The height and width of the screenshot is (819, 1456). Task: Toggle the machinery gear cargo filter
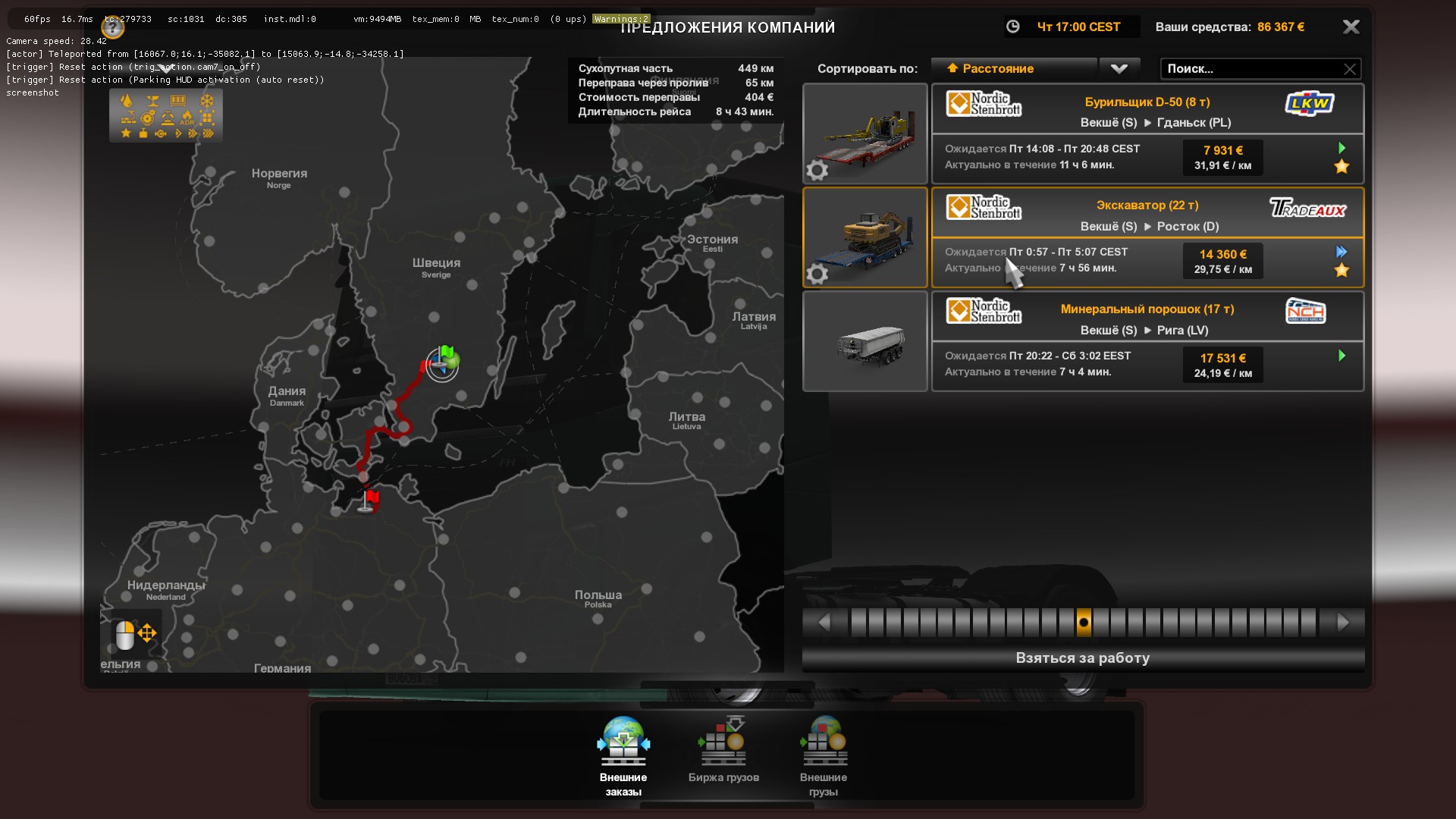pos(148,118)
